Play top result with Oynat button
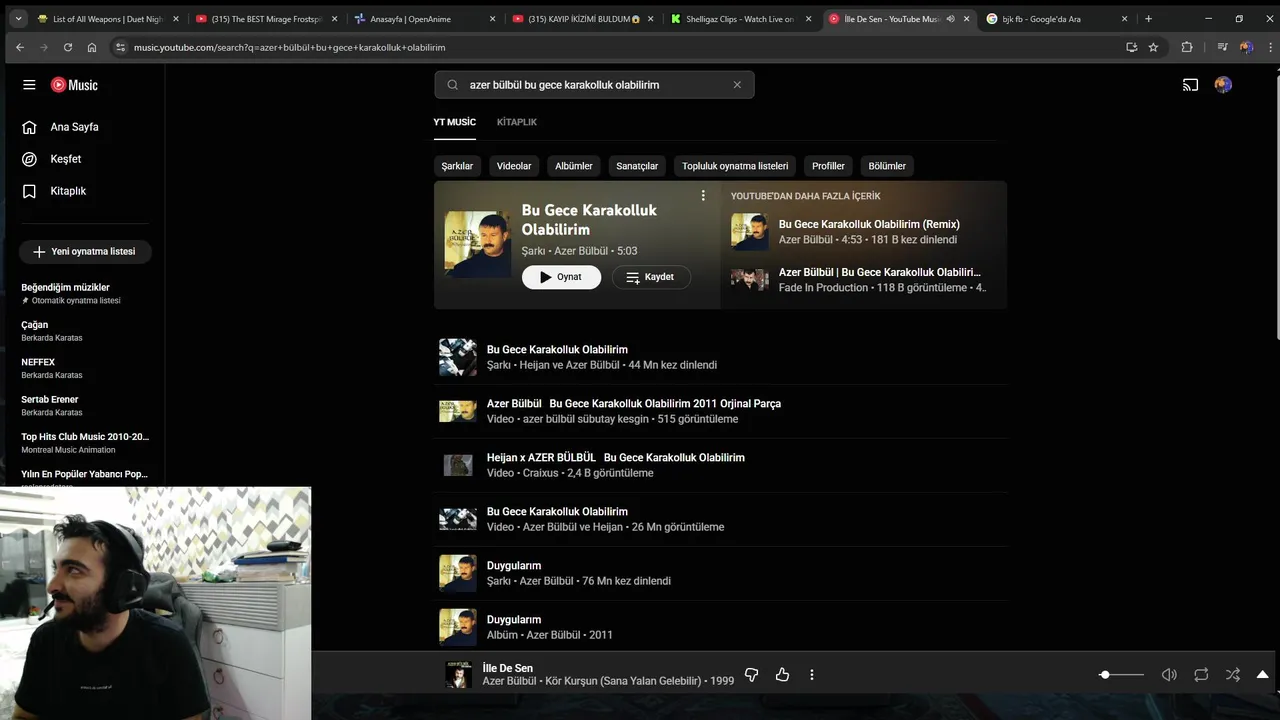Screen dimensions: 1280x720 (x=561, y=277)
